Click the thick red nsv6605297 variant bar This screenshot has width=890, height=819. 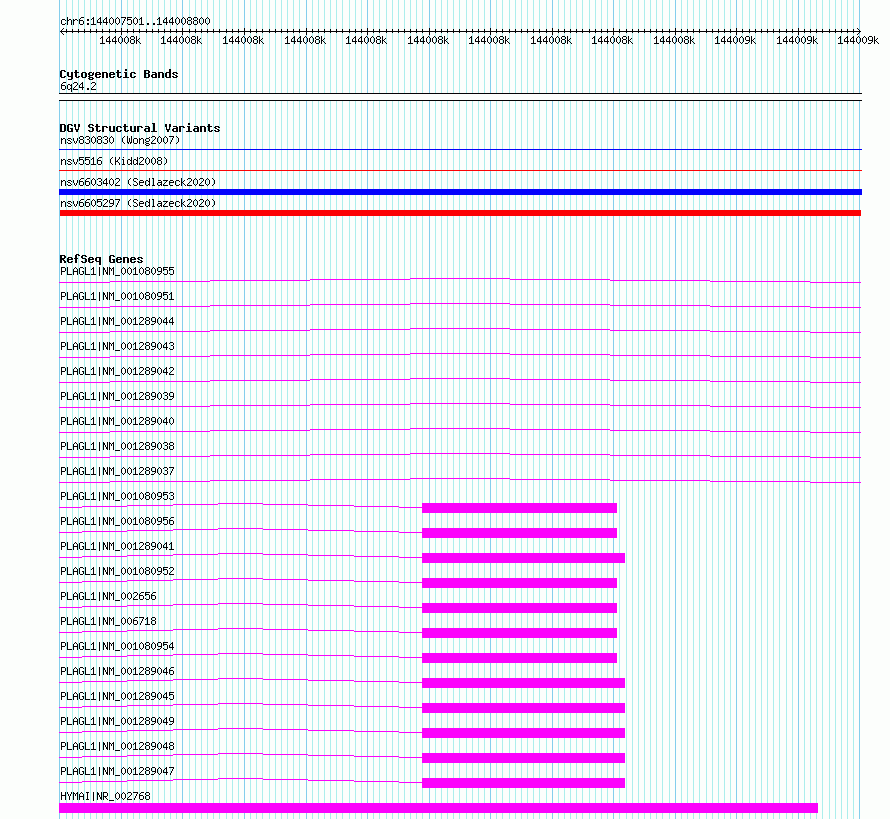point(460,213)
